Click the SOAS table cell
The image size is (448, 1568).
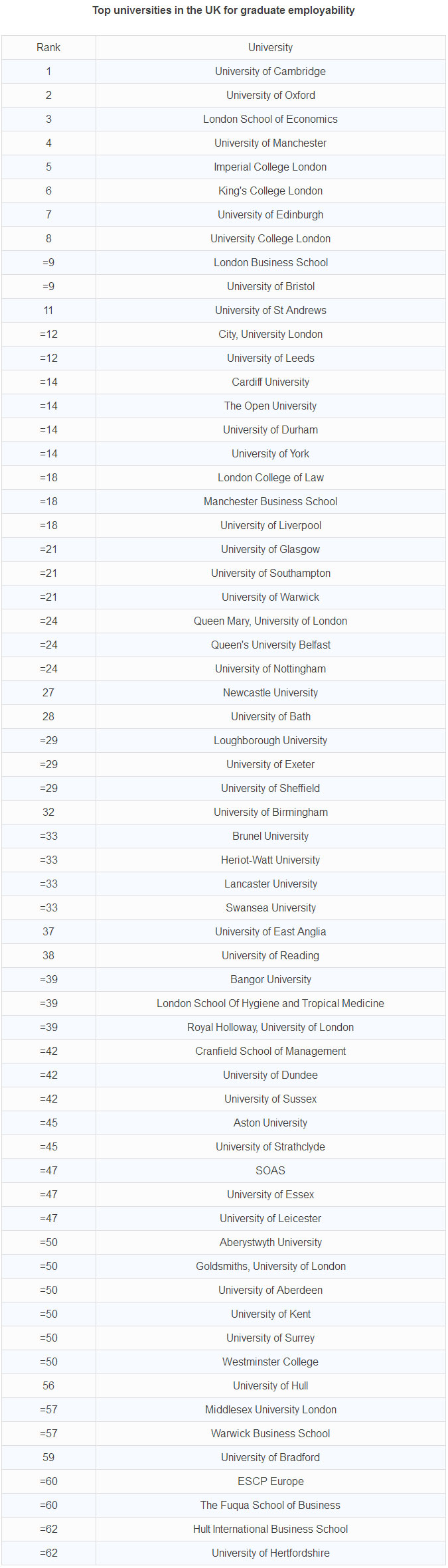tap(270, 1171)
